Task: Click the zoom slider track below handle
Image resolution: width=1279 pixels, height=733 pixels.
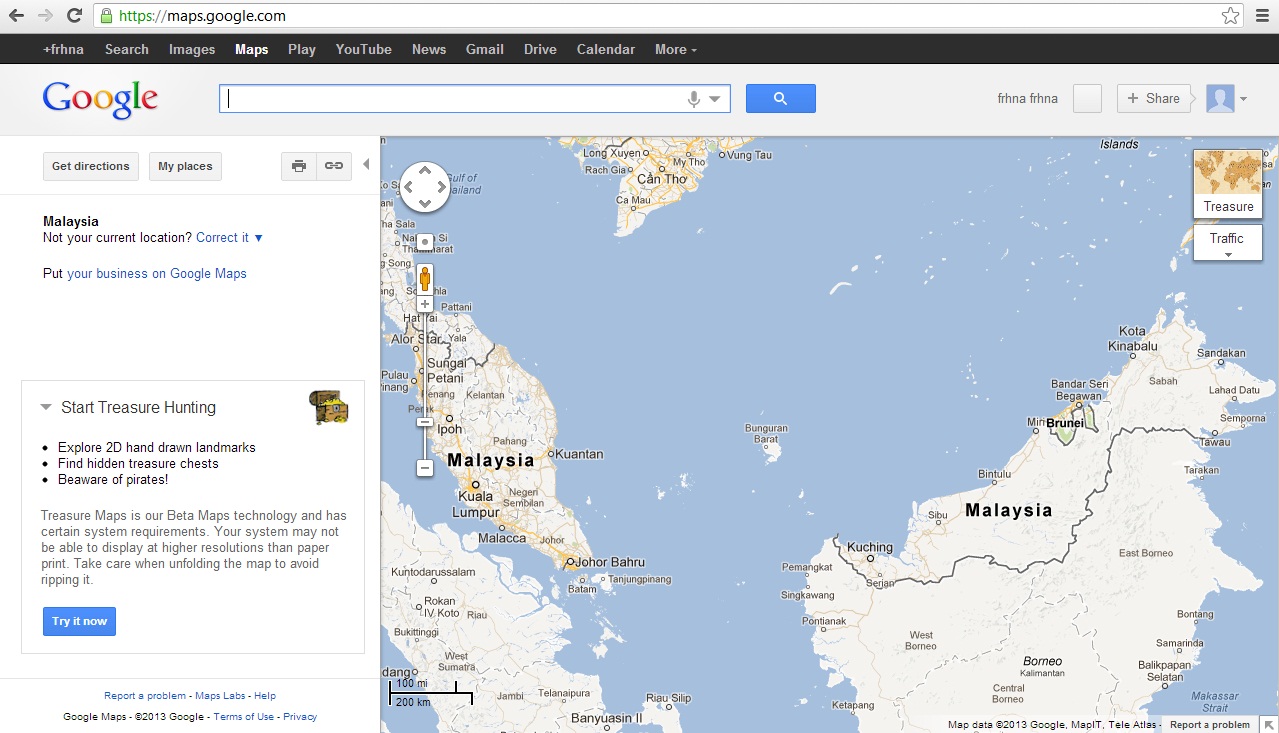Action: coord(425,444)
